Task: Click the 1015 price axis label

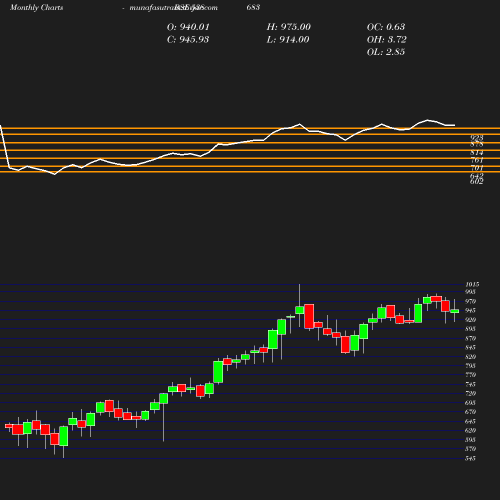Action: (472, 284)
